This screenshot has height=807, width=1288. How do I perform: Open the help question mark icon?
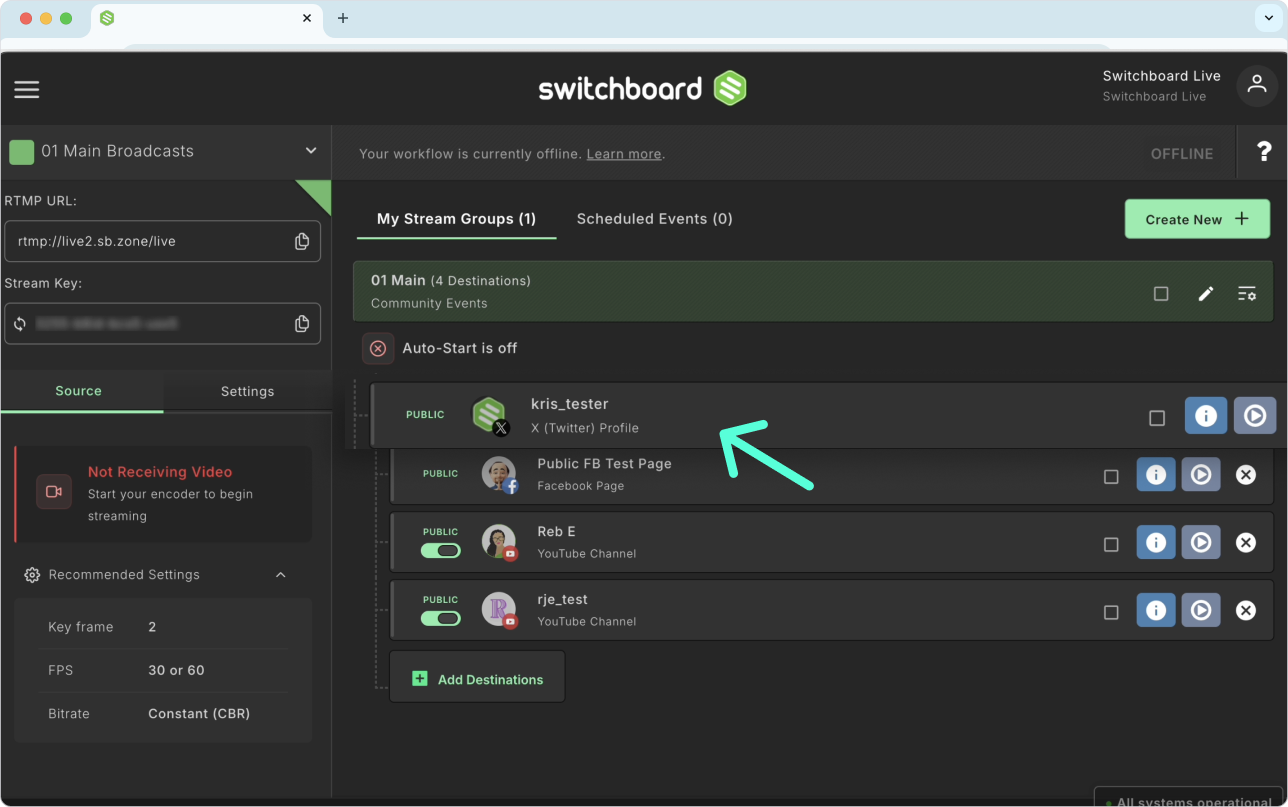pos(1264,152)
